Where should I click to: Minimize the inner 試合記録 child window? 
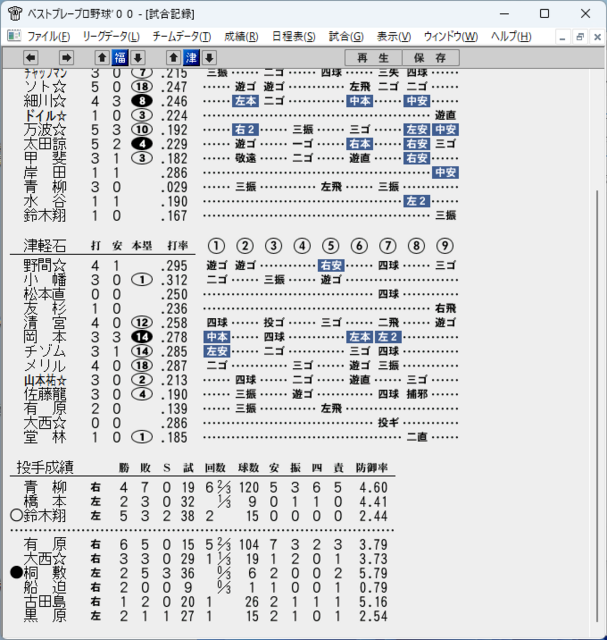(x=563, y=38)
